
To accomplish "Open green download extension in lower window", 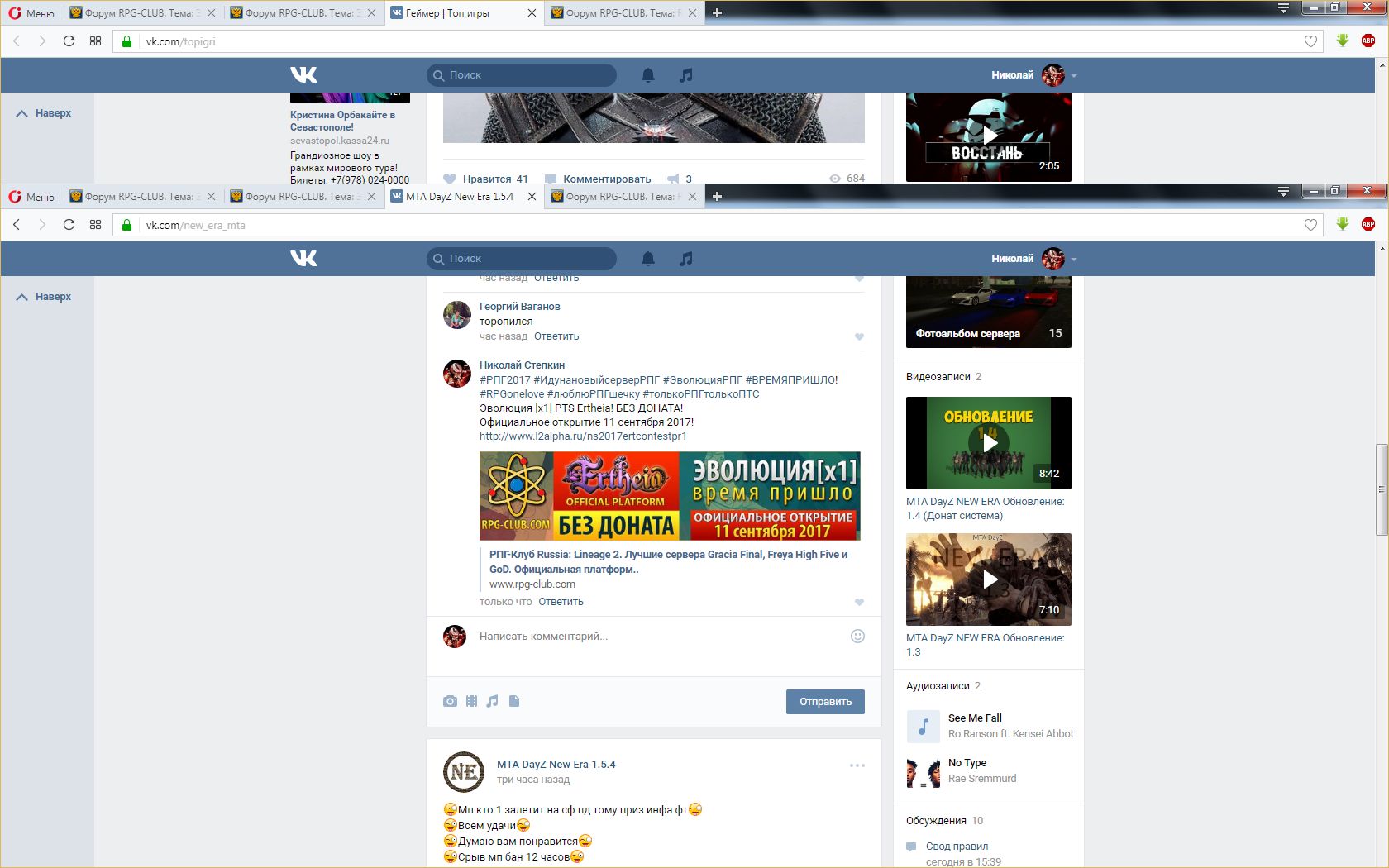I will 1343,224.
